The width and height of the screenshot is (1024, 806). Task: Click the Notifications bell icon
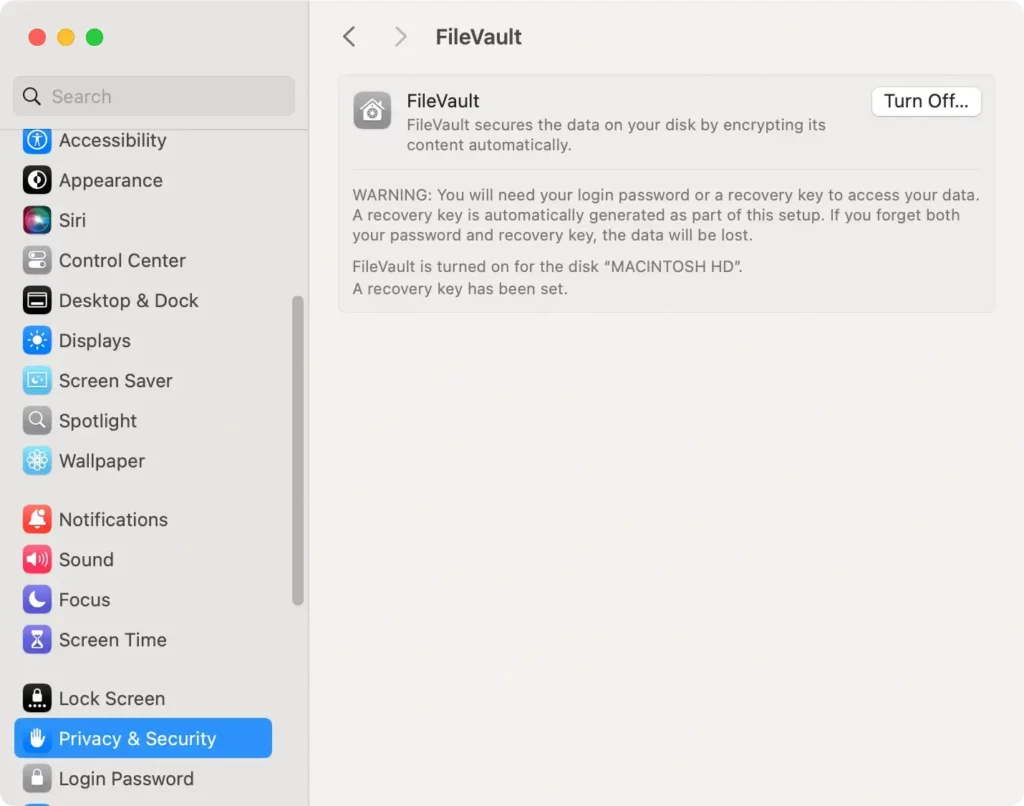point(37,519)
